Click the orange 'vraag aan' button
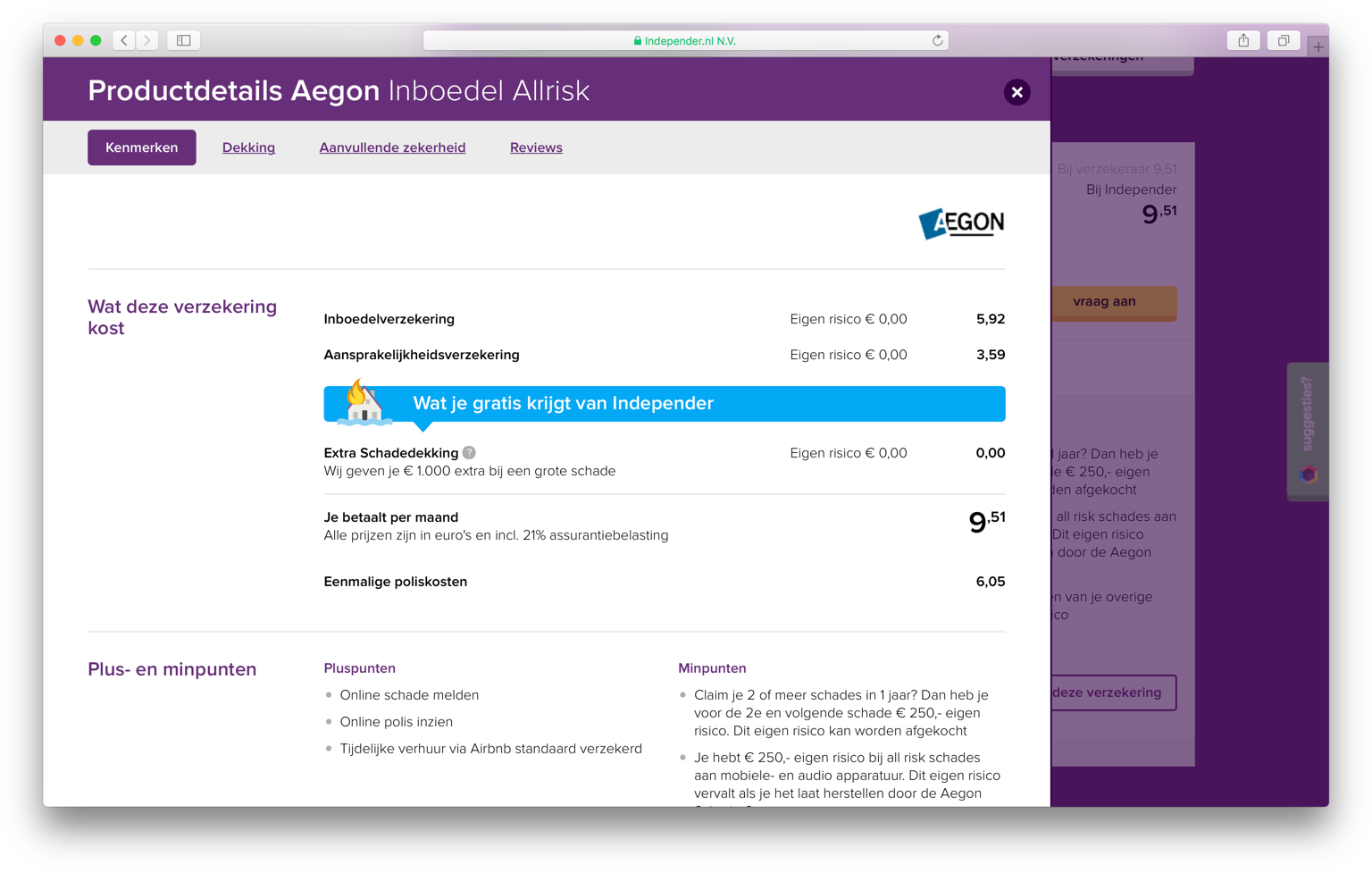1372x873 pixels. 1113,302
